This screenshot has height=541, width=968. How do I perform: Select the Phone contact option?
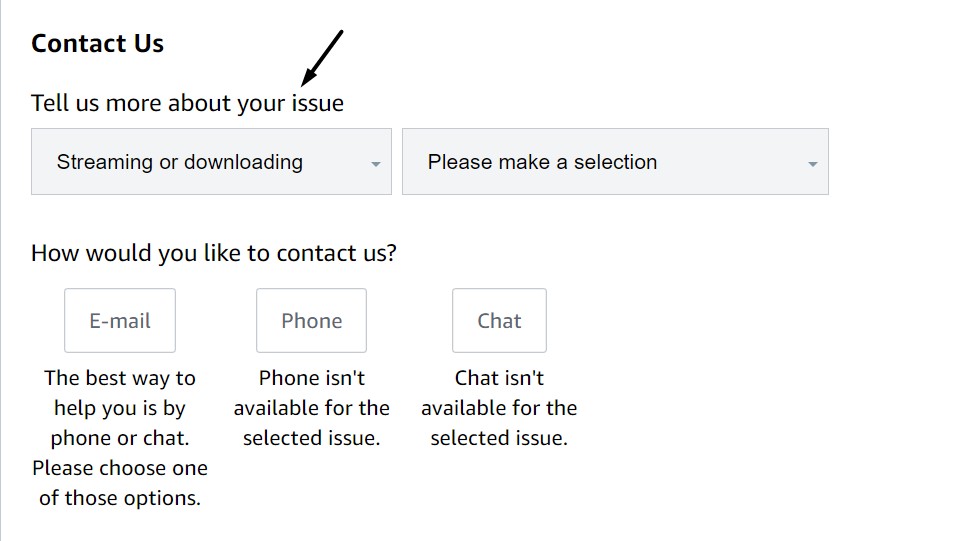311,321
